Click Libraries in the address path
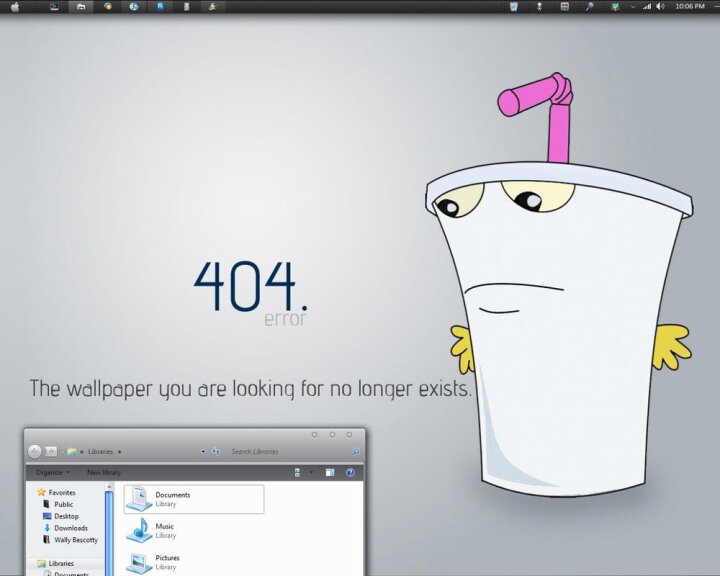 click(101, 452)
